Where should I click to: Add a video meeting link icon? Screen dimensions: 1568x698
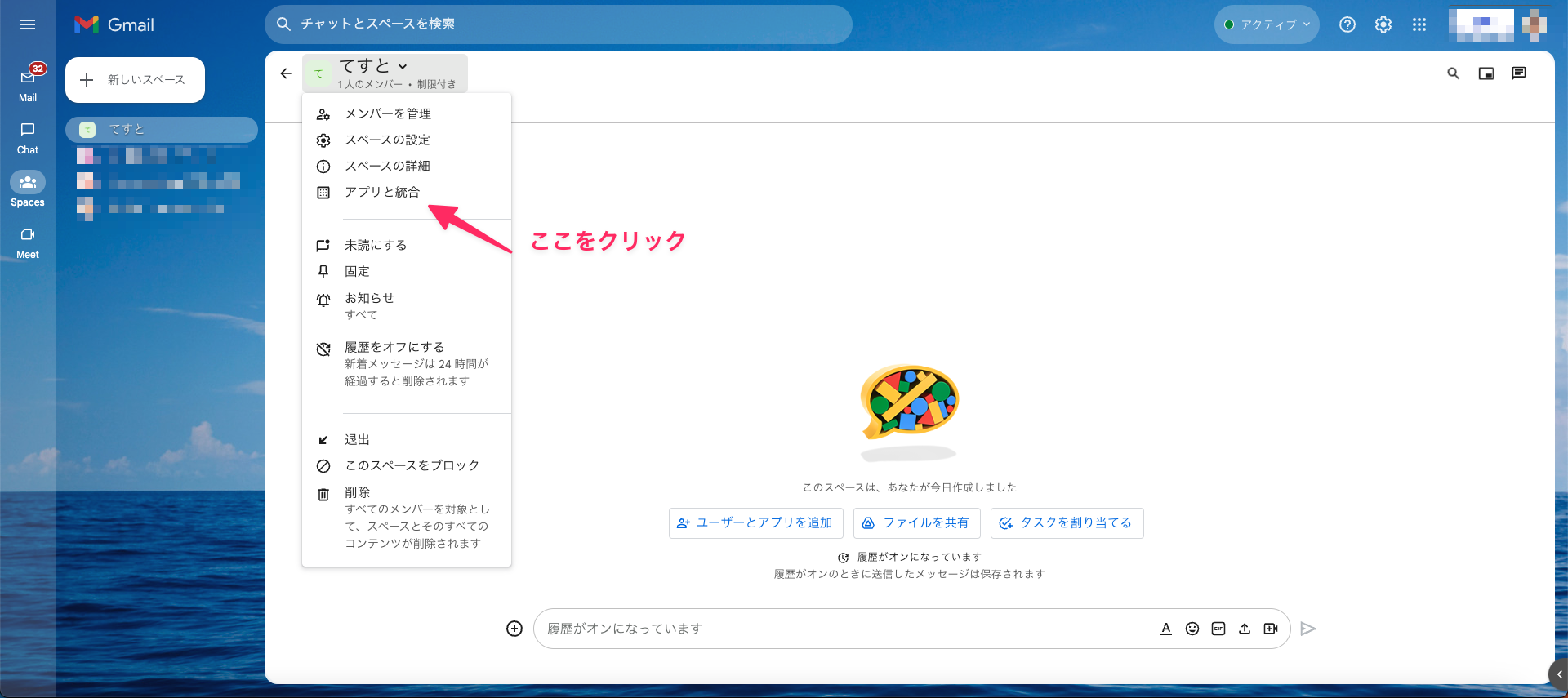tap(1271, 629)
